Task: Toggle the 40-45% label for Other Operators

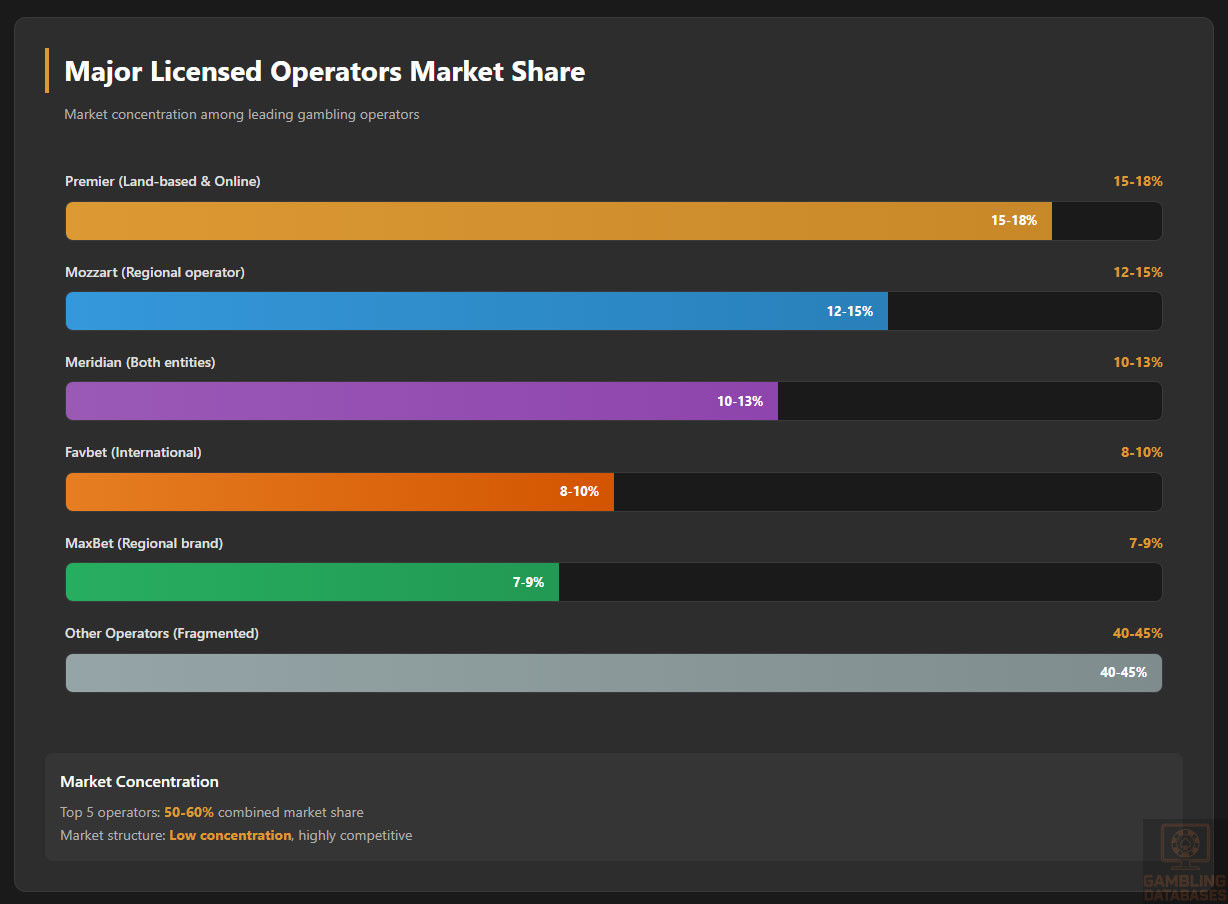Action: (x=1122, y=672)
